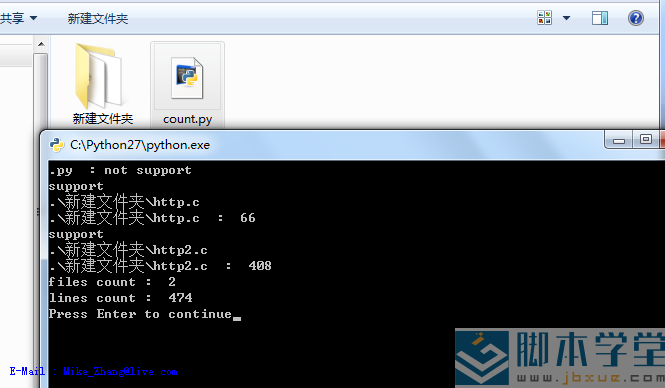Click the 'files count : 2' line
The width and height of the screenshot is (665, 388).
click(x=112, y=282)
